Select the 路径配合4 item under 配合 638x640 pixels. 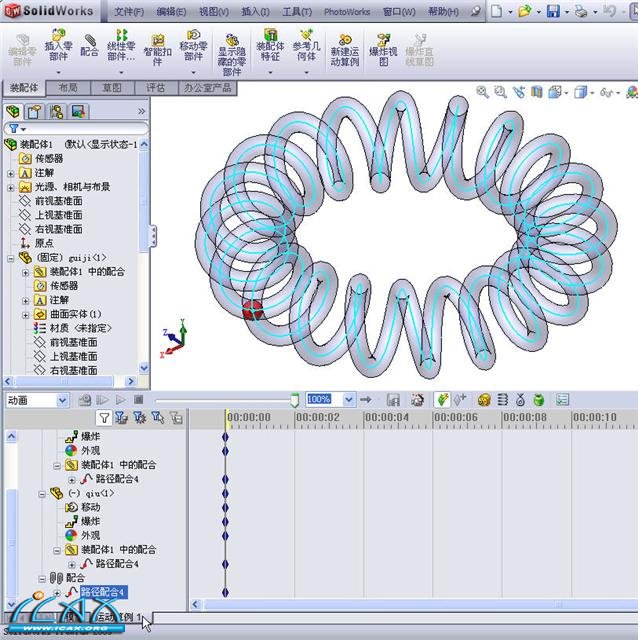103,592
